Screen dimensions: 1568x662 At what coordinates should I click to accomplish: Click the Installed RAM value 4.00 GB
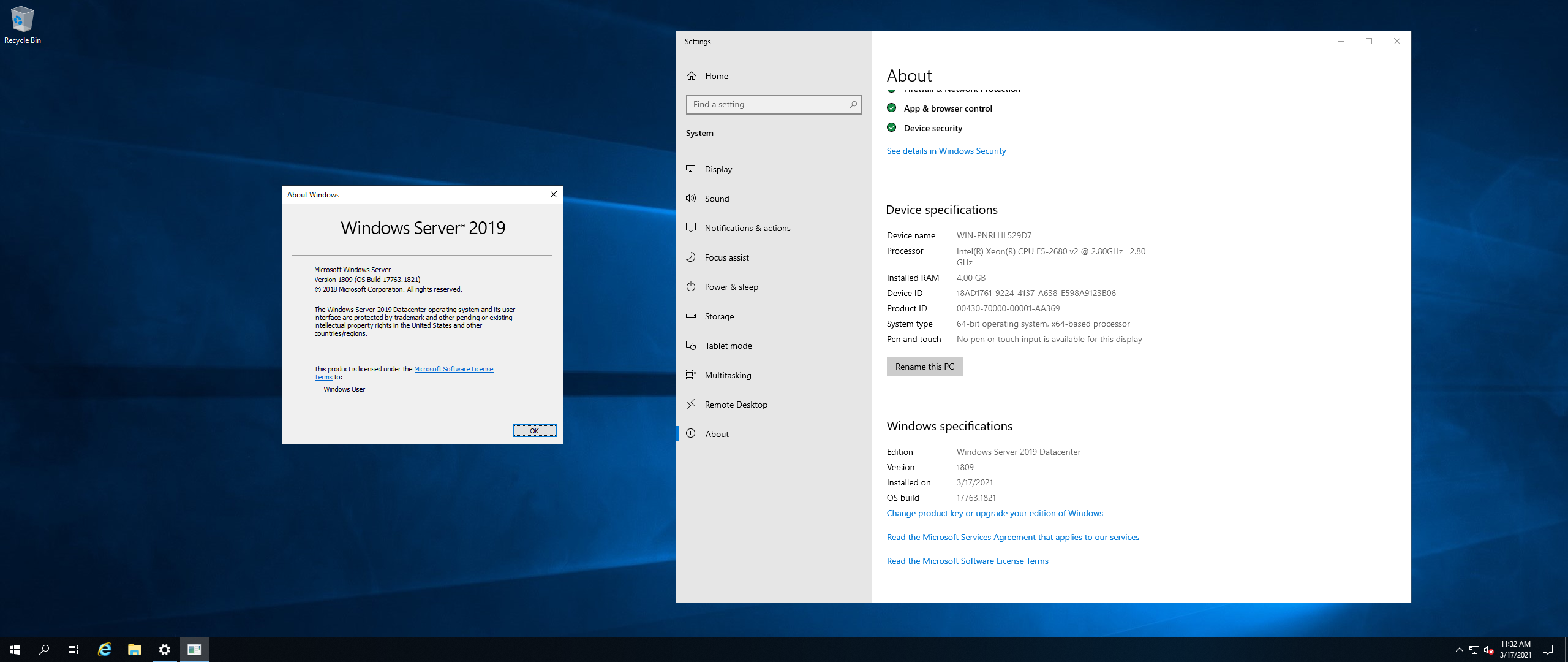(x=971, y=278)
